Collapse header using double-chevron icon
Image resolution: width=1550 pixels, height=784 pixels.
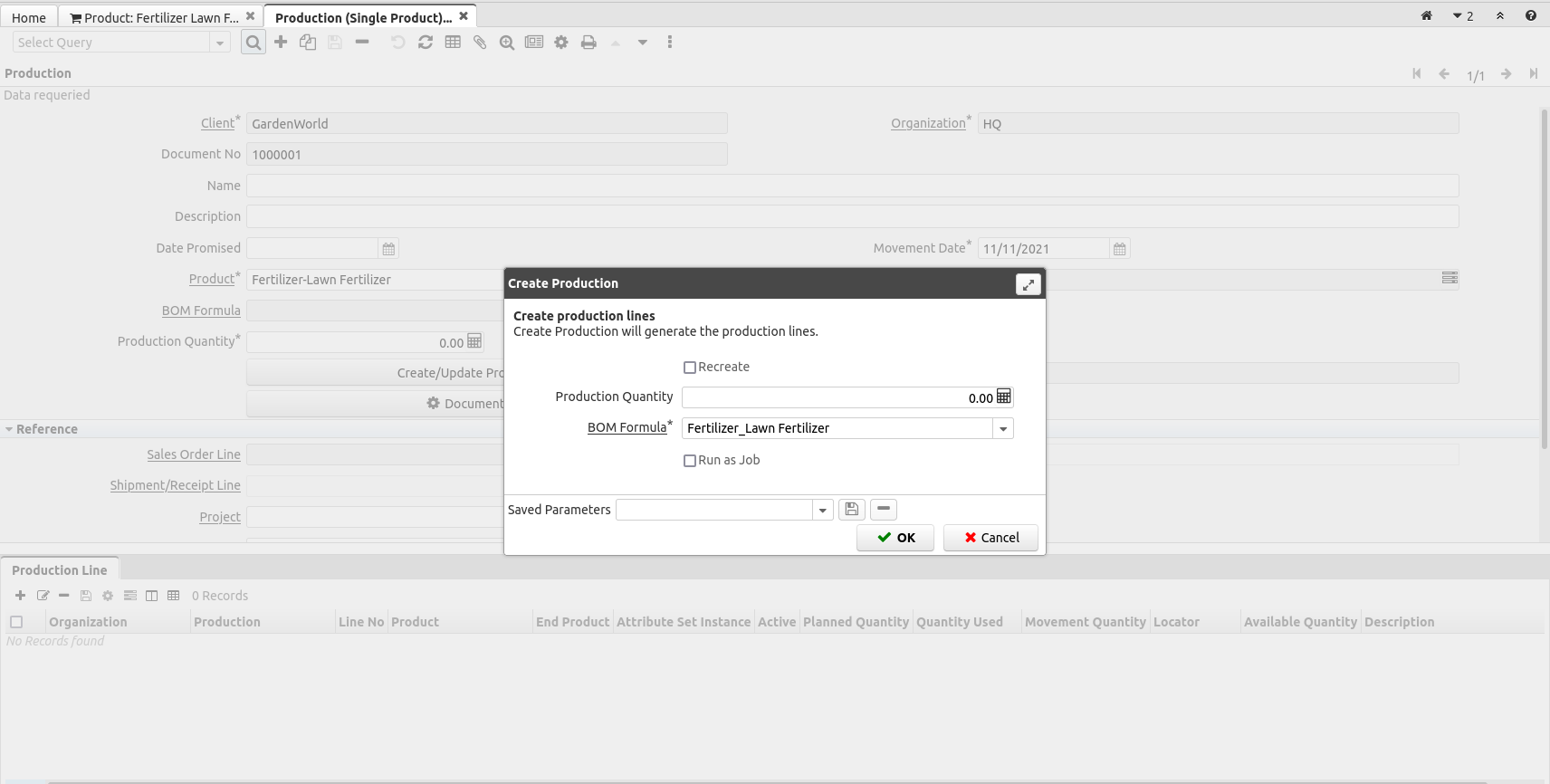pyautogui.click(x=1500, y=15)
